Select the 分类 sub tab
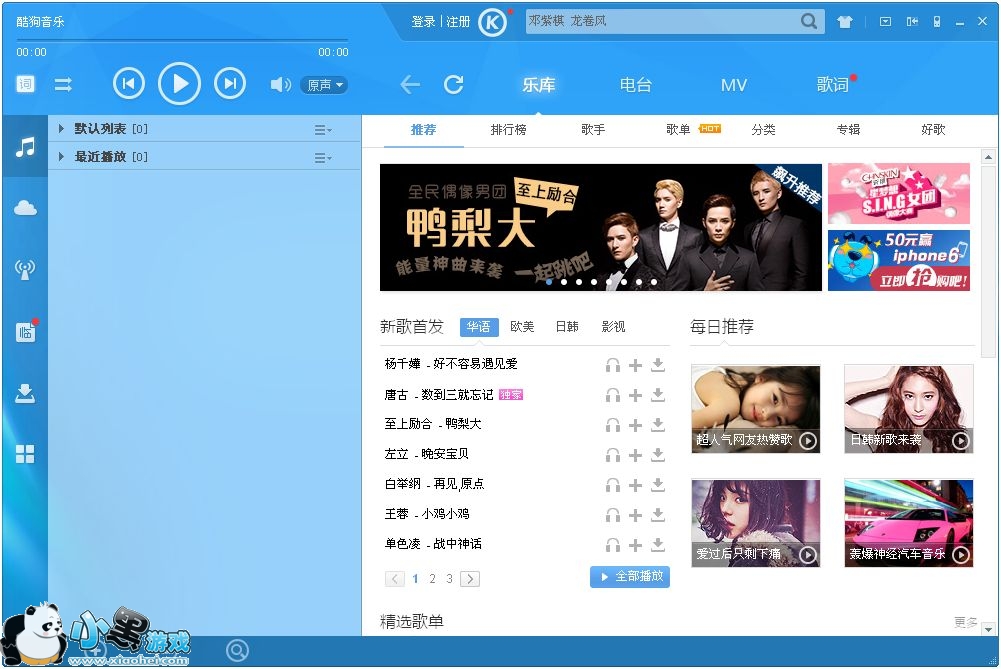Viewport: 1001px width, 669px height. [764, 130]
